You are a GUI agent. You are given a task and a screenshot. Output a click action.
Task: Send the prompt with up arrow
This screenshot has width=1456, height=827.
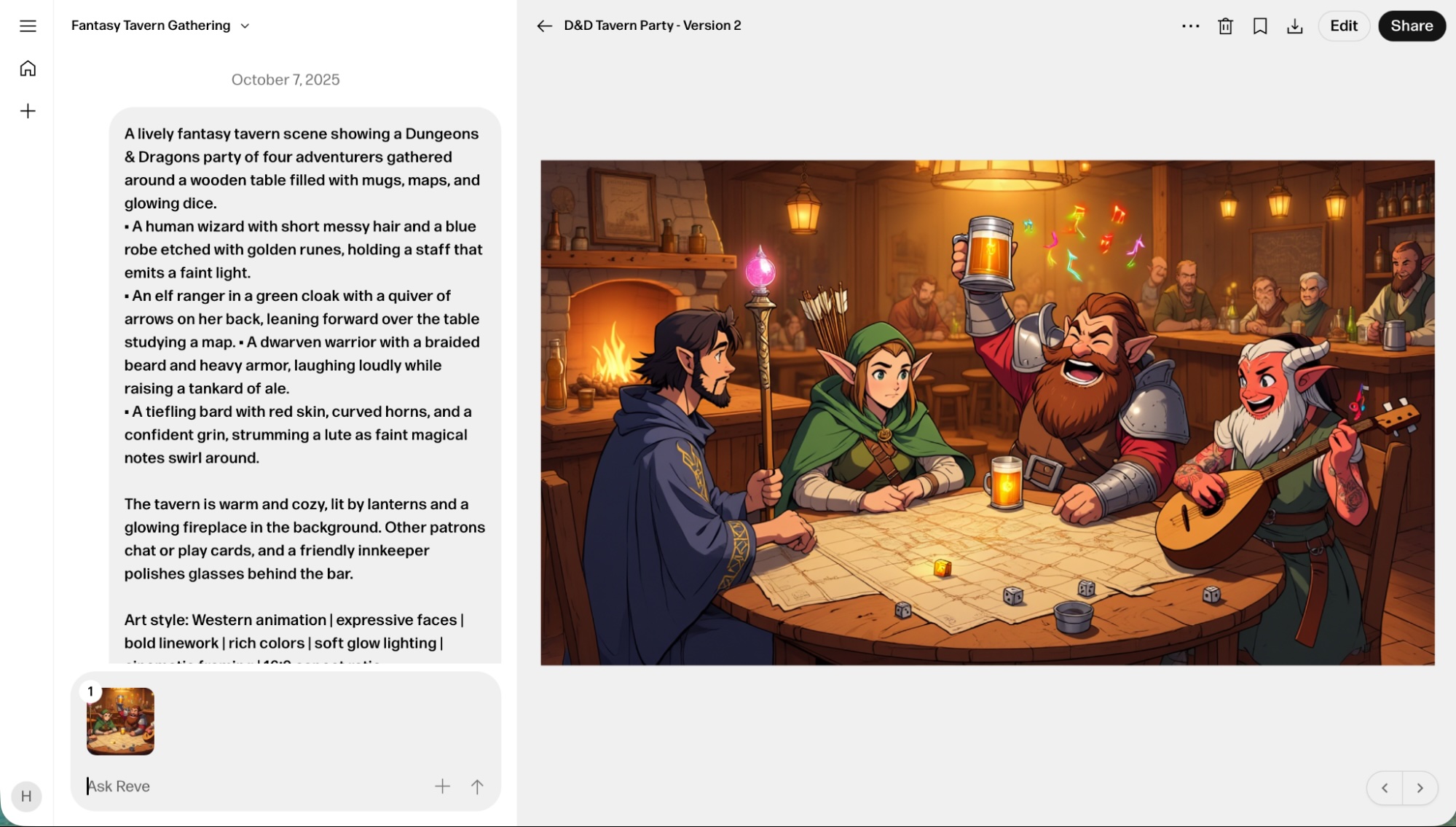coord(477,786)
